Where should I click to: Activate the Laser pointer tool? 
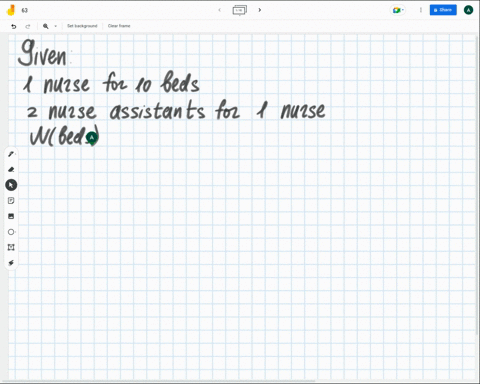point(11,263)
